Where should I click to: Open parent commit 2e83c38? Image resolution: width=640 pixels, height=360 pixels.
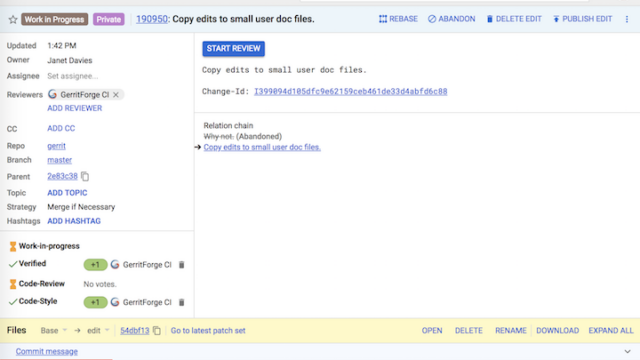click(x=62, y=176)
